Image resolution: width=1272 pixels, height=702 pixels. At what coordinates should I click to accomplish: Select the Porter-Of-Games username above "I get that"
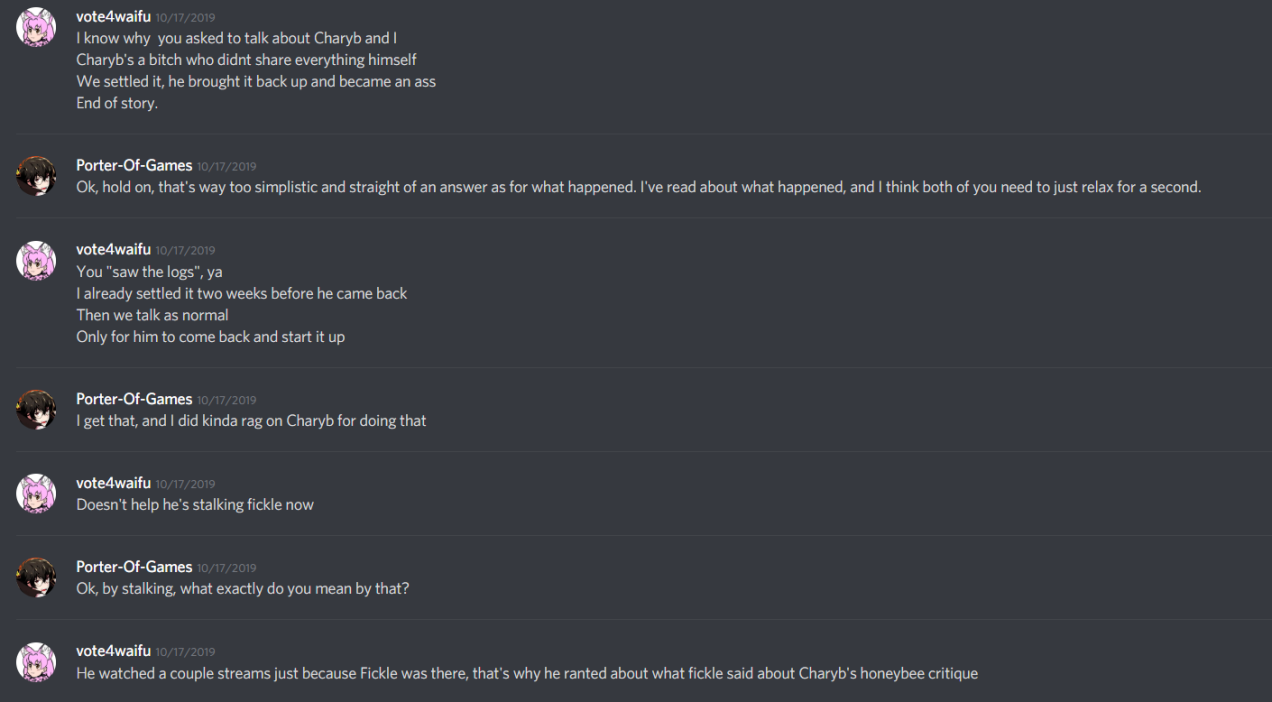point(134,399)
